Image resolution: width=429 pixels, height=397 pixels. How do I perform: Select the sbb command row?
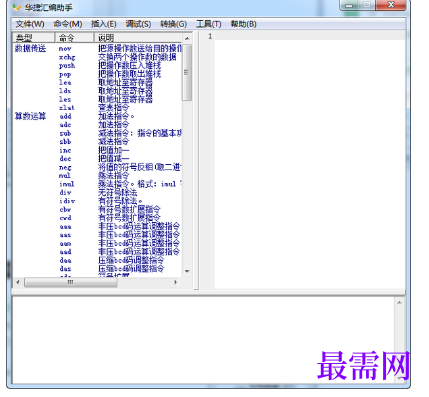[97, 142]
